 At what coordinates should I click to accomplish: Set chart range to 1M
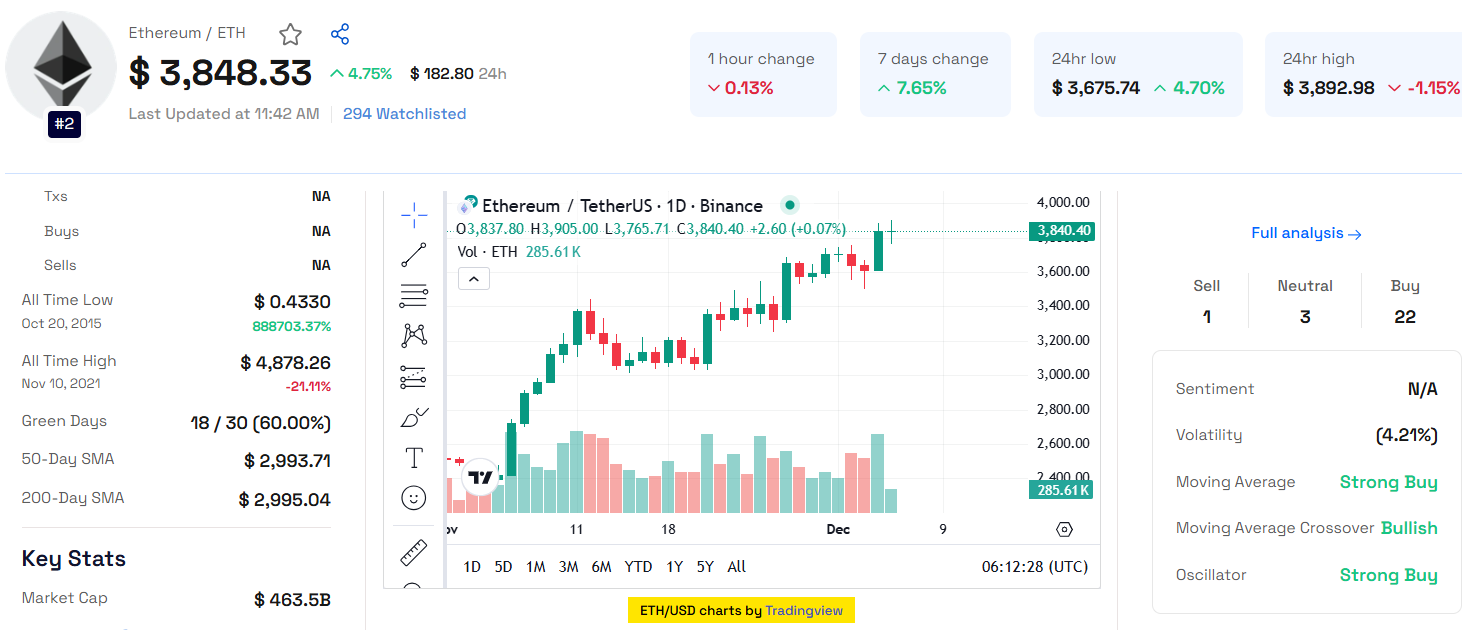536,567
